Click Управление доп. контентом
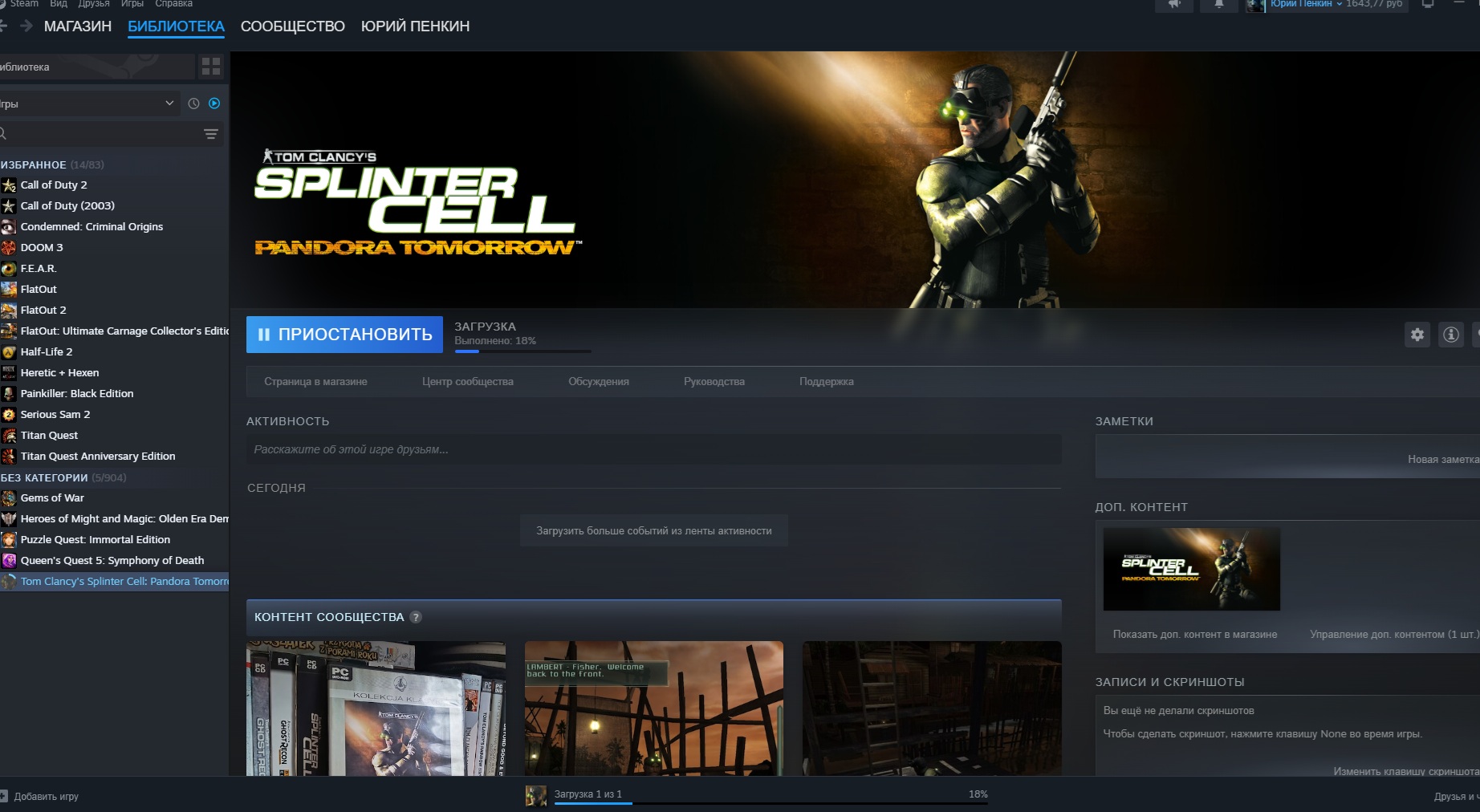Viewport: 1480px width, 812px height. point(1394,634)
